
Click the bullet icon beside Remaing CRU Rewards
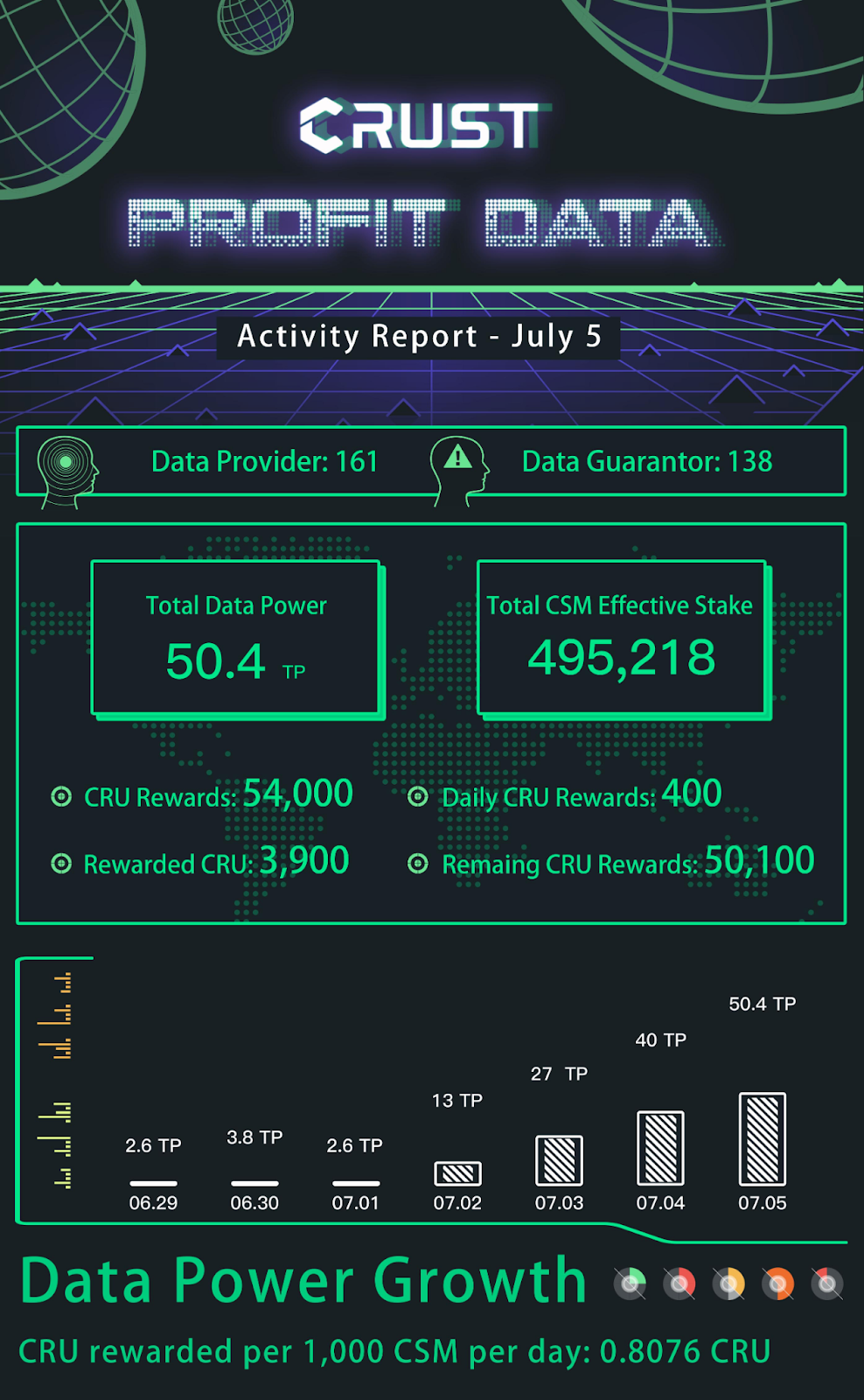[x=418, y=864]
